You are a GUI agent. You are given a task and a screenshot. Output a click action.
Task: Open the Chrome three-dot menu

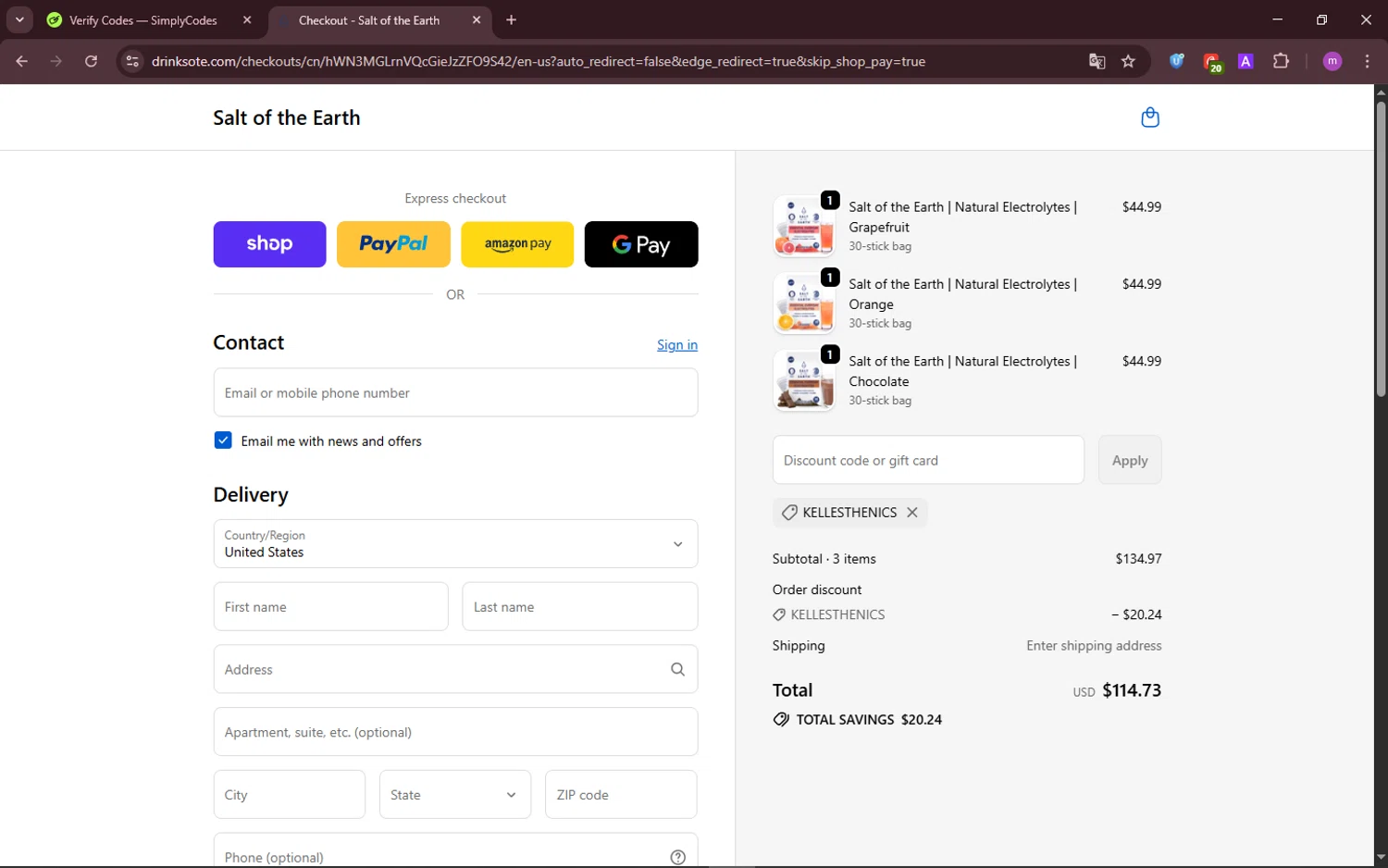click(x=1367, y=61)
